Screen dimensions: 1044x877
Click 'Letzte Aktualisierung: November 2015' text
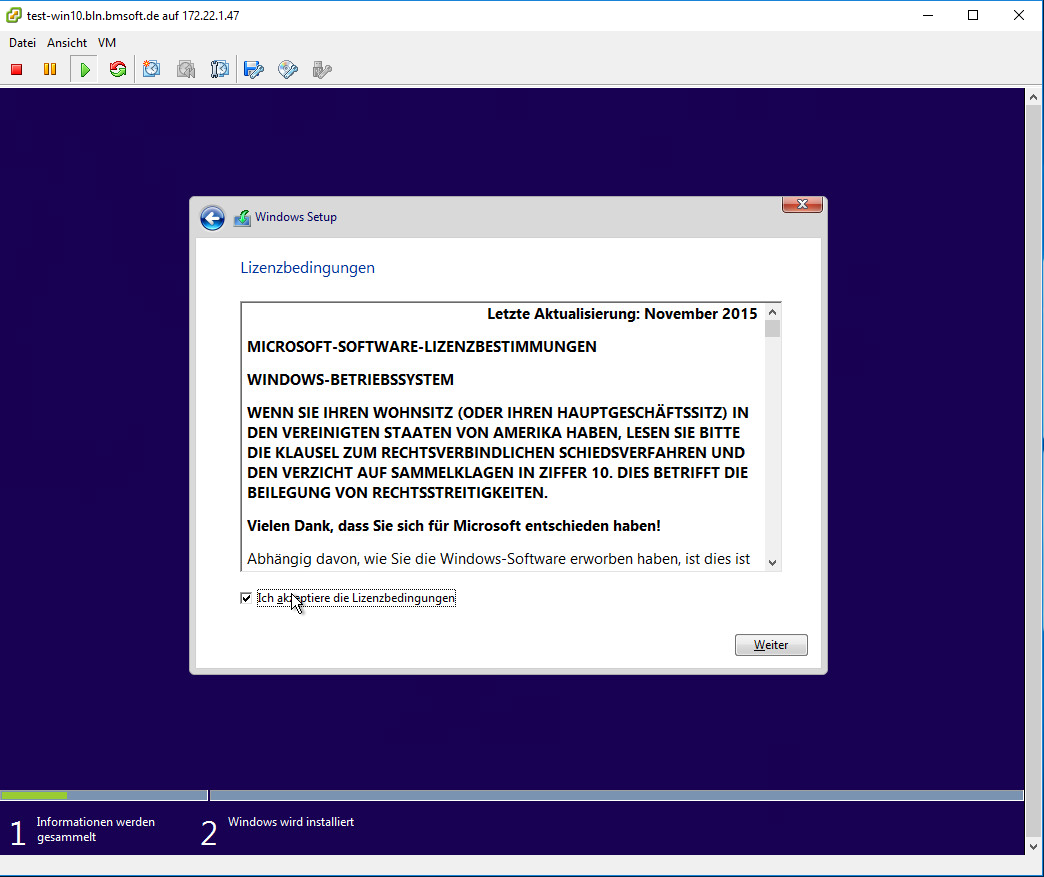tap(622, 314)
